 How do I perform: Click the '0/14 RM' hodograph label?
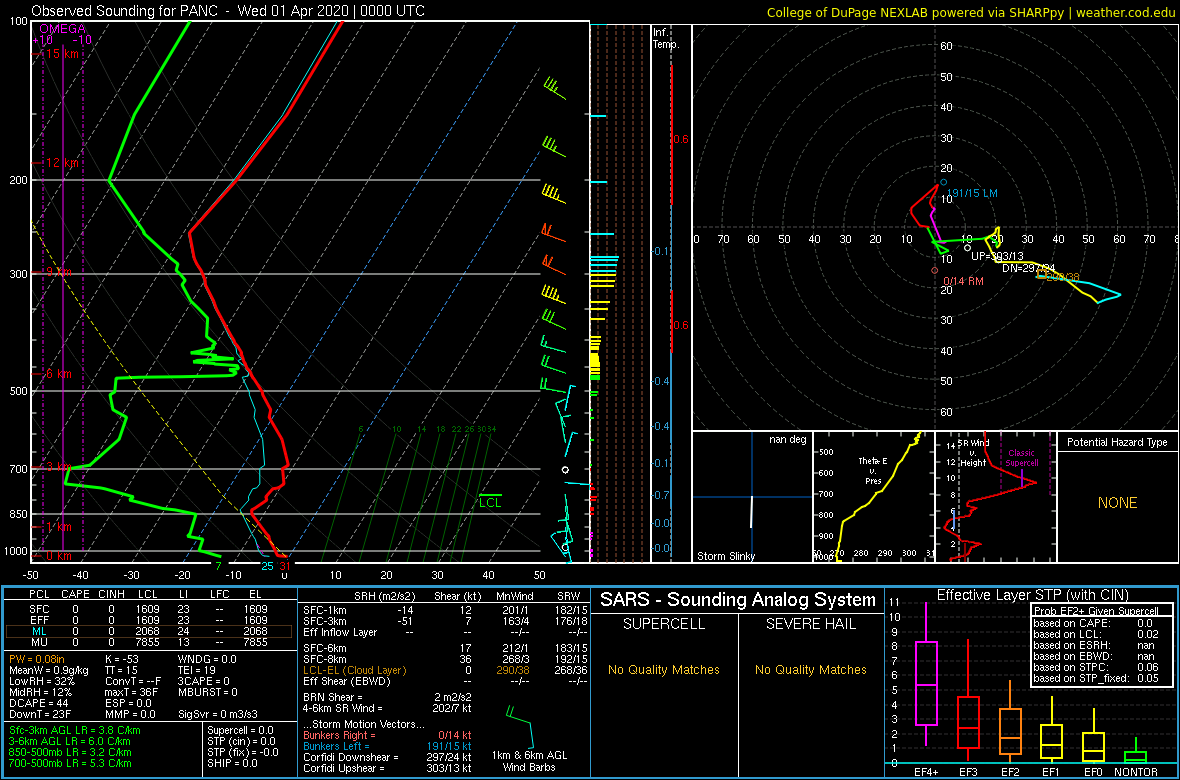click(964, 281)
